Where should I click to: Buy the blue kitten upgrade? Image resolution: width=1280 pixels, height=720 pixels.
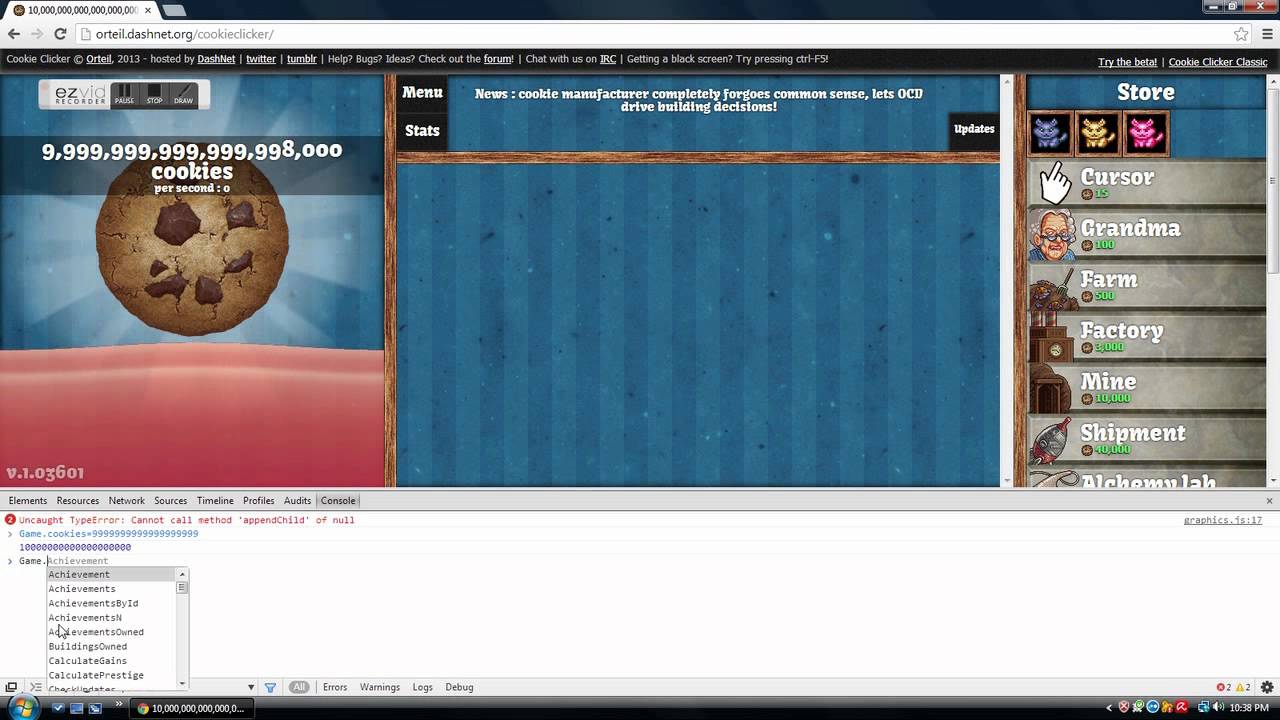[1050, 133]
